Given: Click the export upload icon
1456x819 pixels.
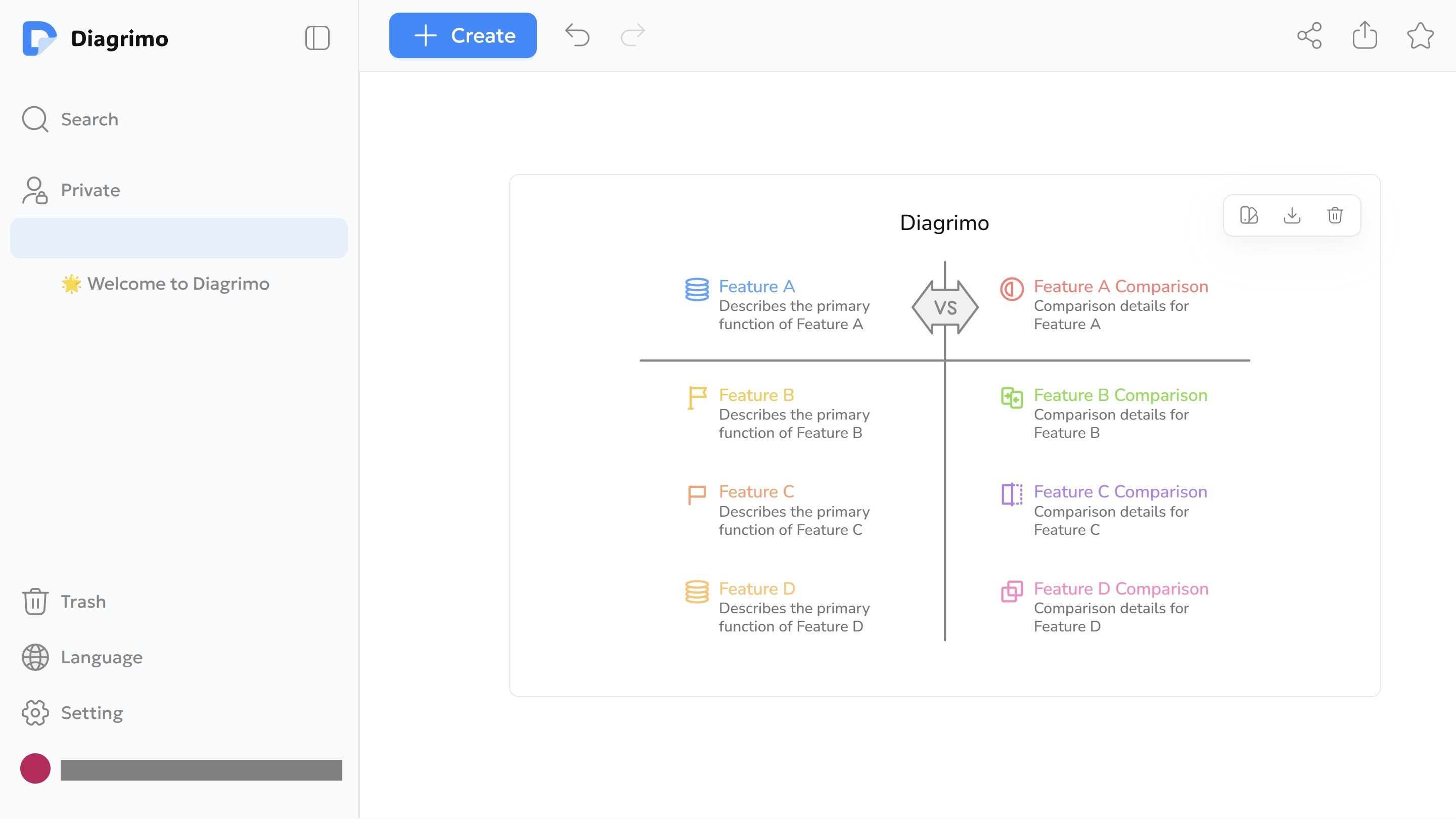Looking at the screenshot, I should click(1364, 35).
